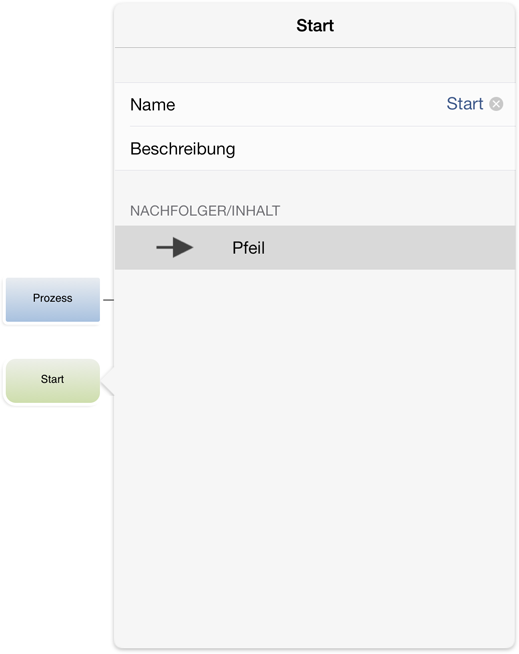The width and height of the screenshot is (519, 654).
Task: Click the connector line beside Prozess
Action: click(108, 300)
